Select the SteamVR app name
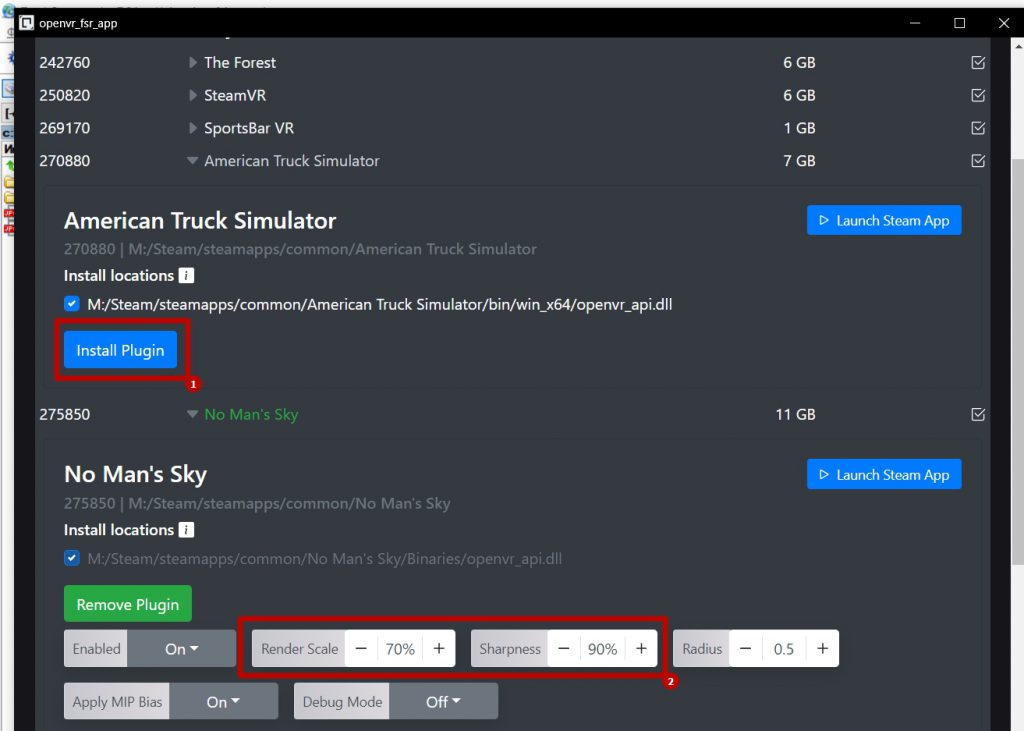1024x731 pixels. 235,95
